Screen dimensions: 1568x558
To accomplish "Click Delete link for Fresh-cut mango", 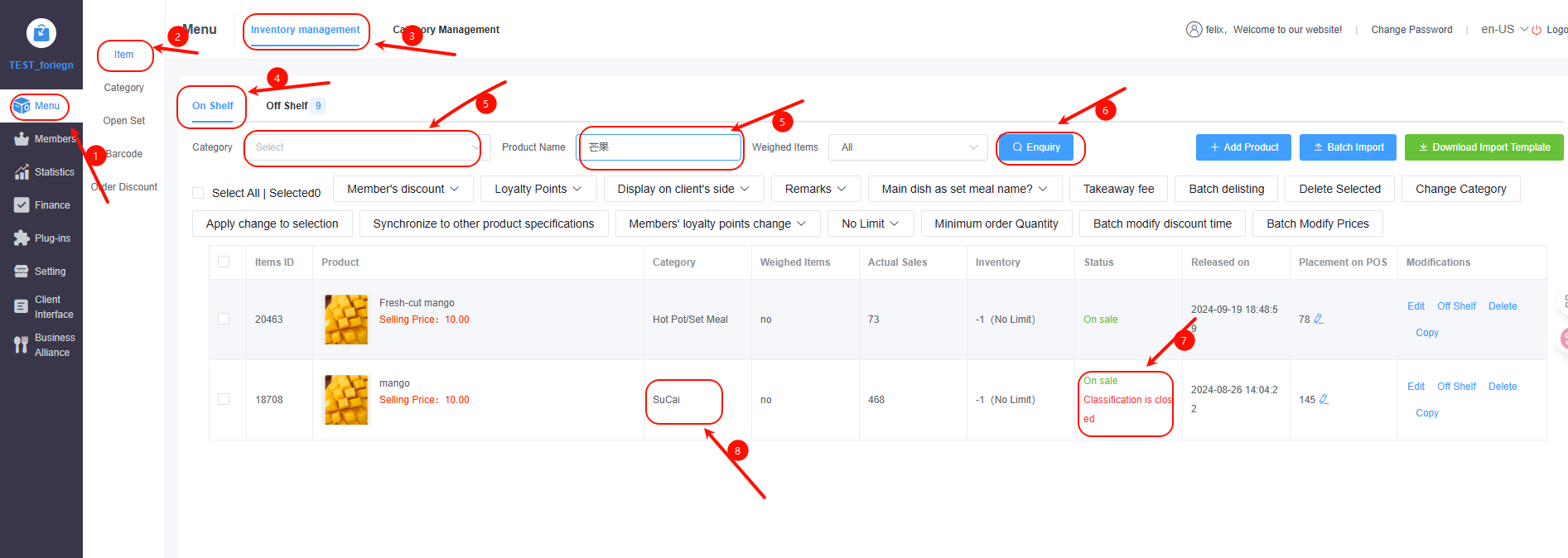I will [1502, 306].
